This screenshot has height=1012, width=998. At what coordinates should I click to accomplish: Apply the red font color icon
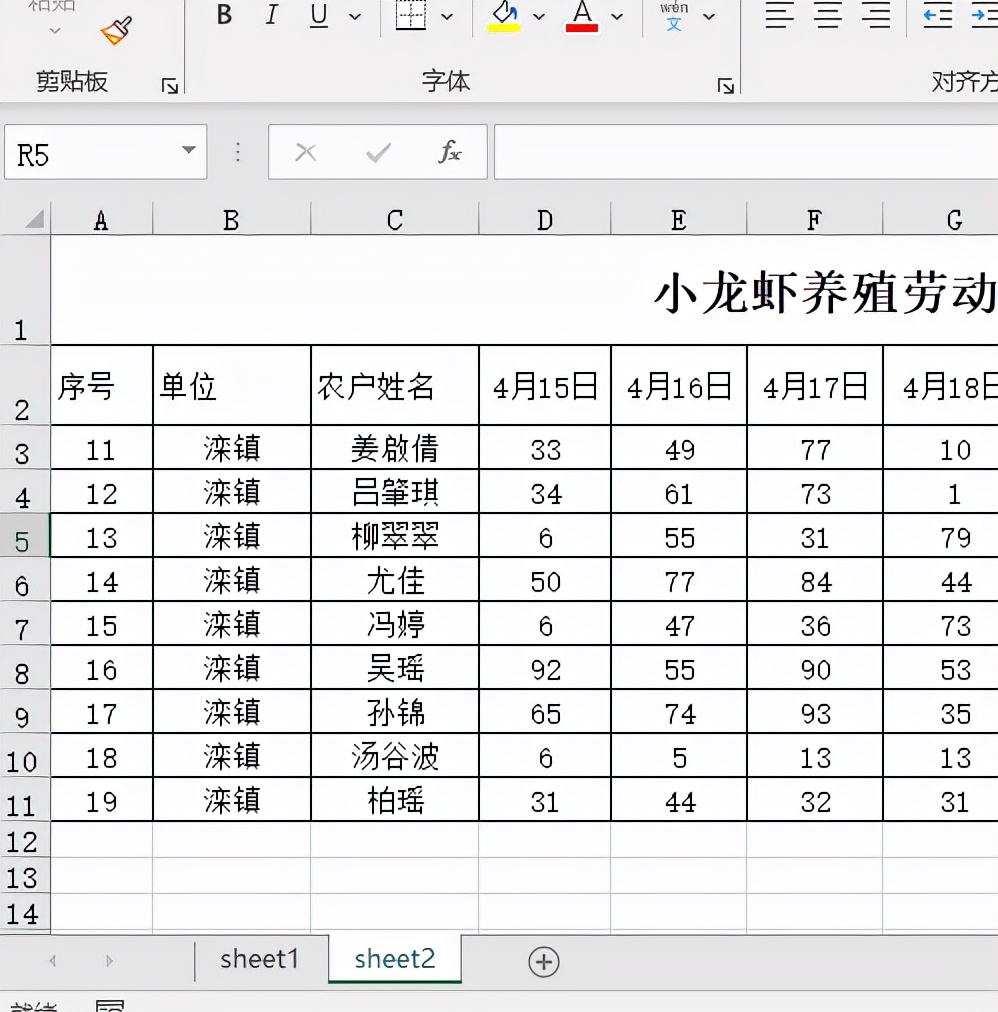click(x=582, y=15)
